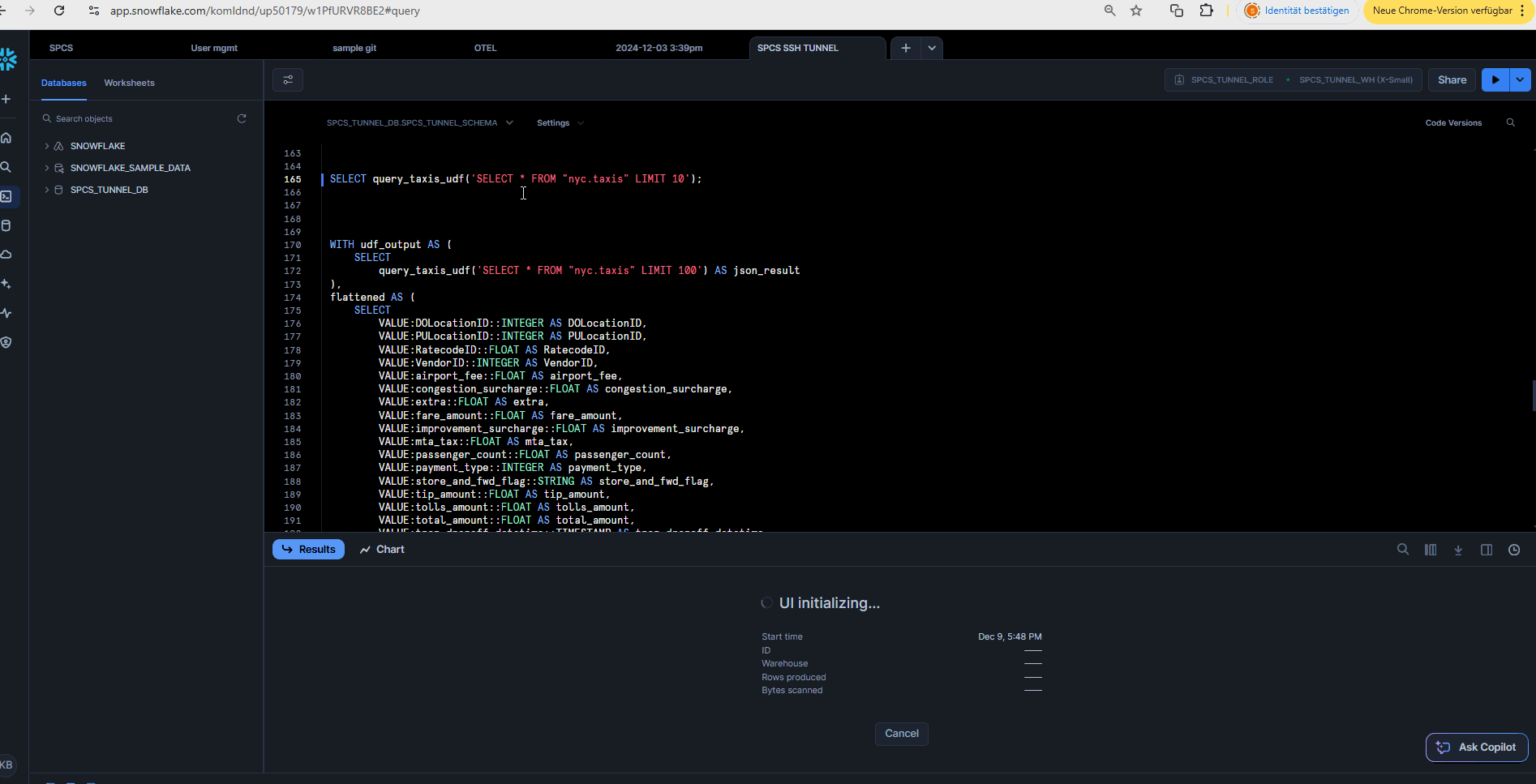Download the query results
Image resolution: width=1536 pixels, height=784 pixels.
coord(1458,549)
